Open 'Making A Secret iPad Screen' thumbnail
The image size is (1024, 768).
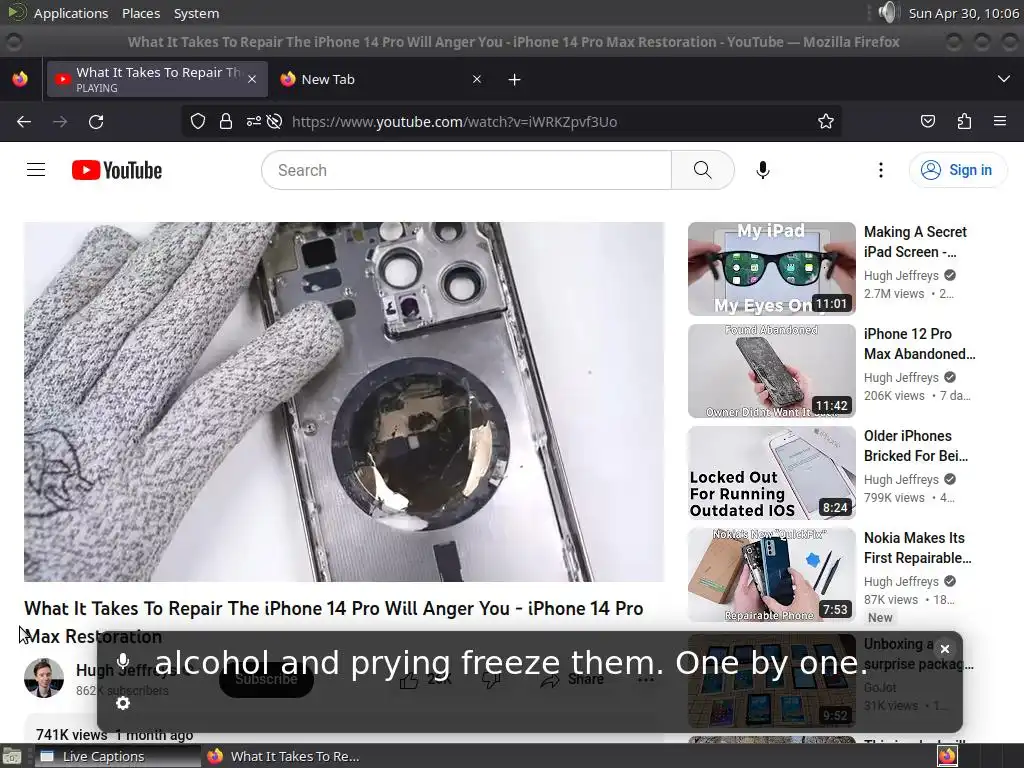pos(771,268)
